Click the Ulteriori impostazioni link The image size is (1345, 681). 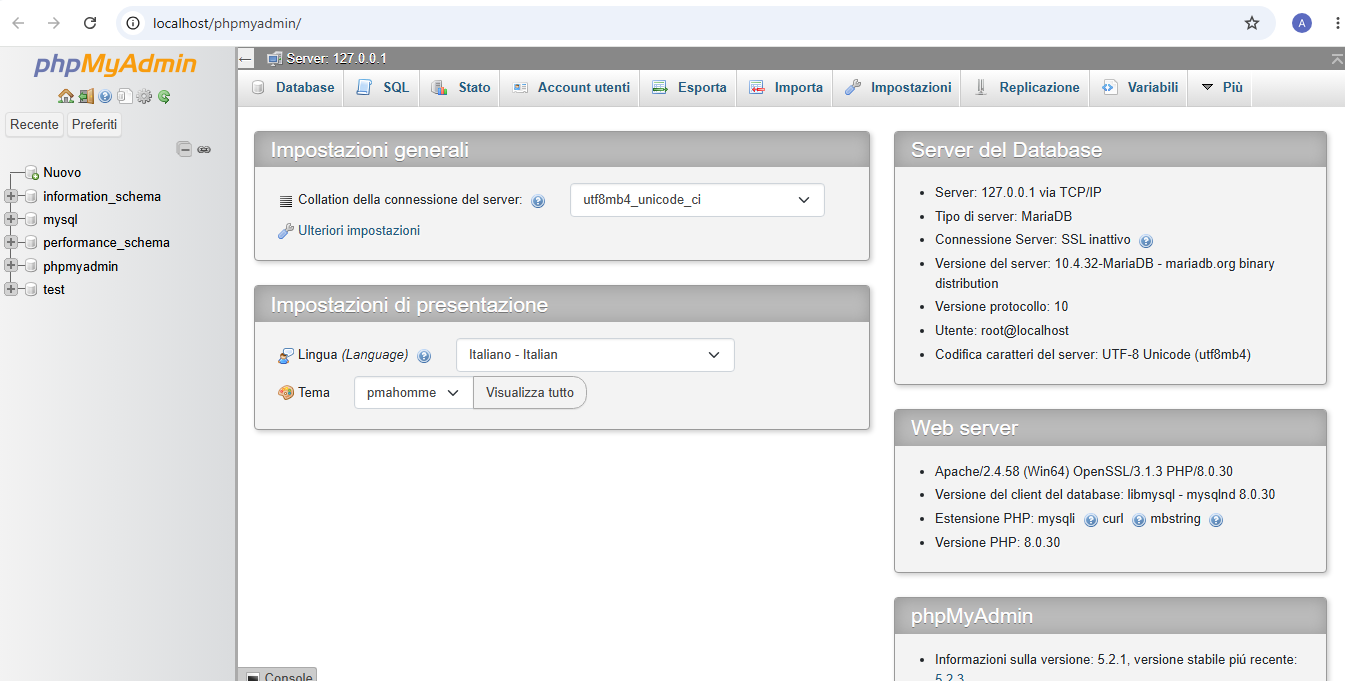pyautogui.click(x=359, y=230)
